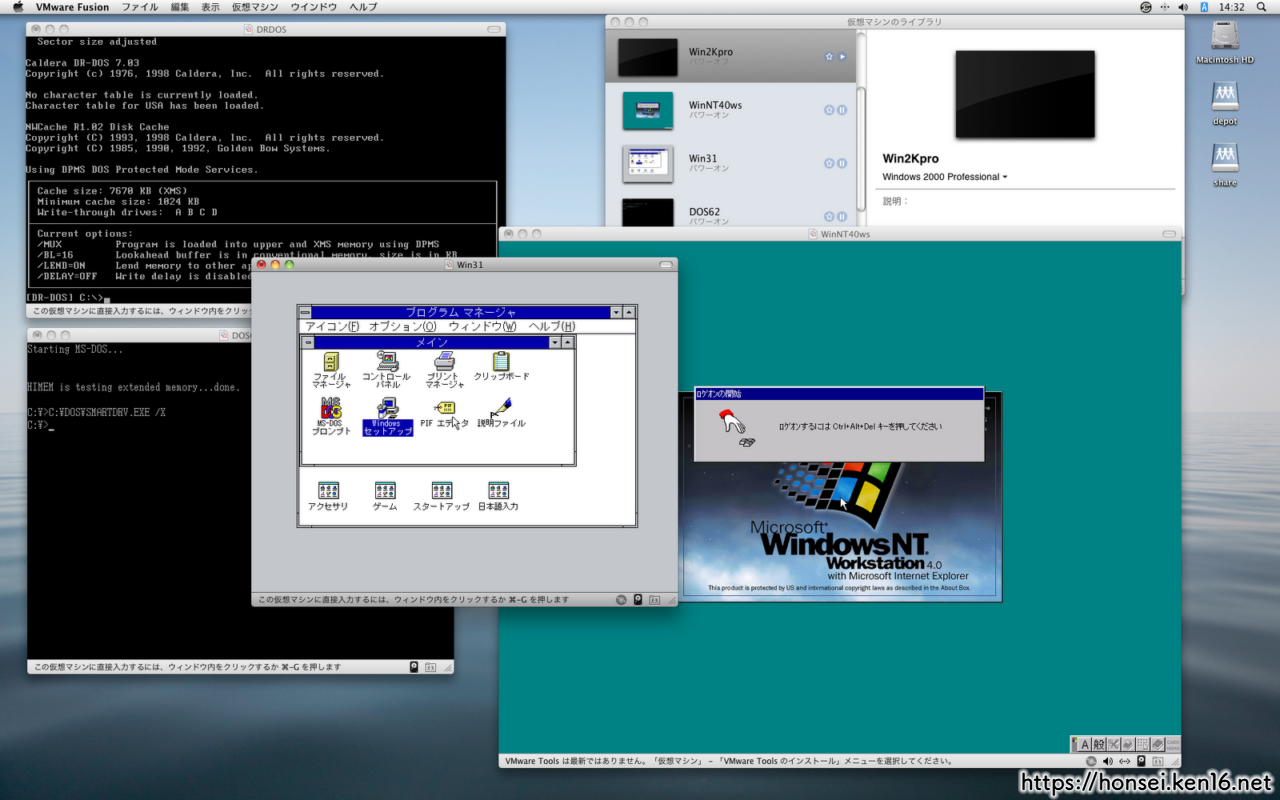Click the プリントマネージャ printer icon

tap(444, 362)
